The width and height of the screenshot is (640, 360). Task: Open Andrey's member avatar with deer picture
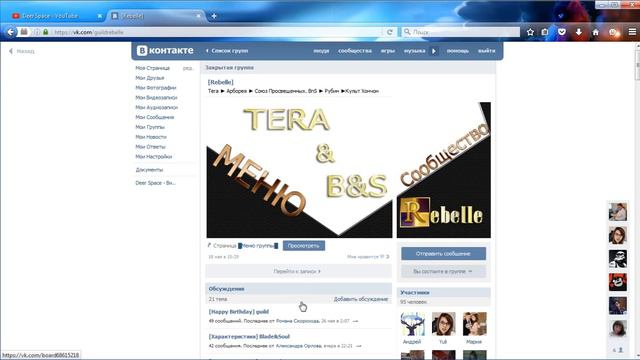pyautogui.click(x=412, y=324)
